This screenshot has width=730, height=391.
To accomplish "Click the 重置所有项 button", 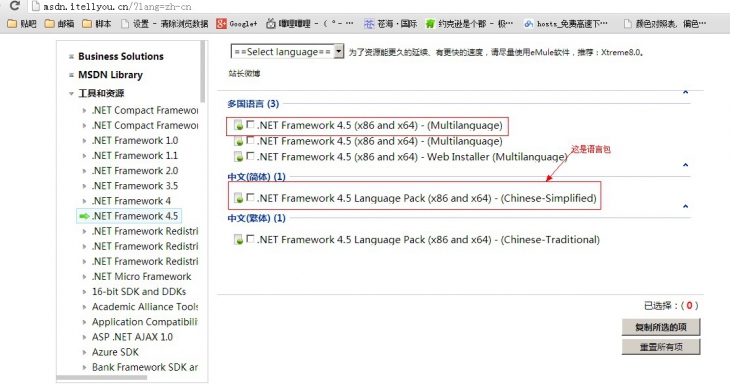I will click(661, 347).
